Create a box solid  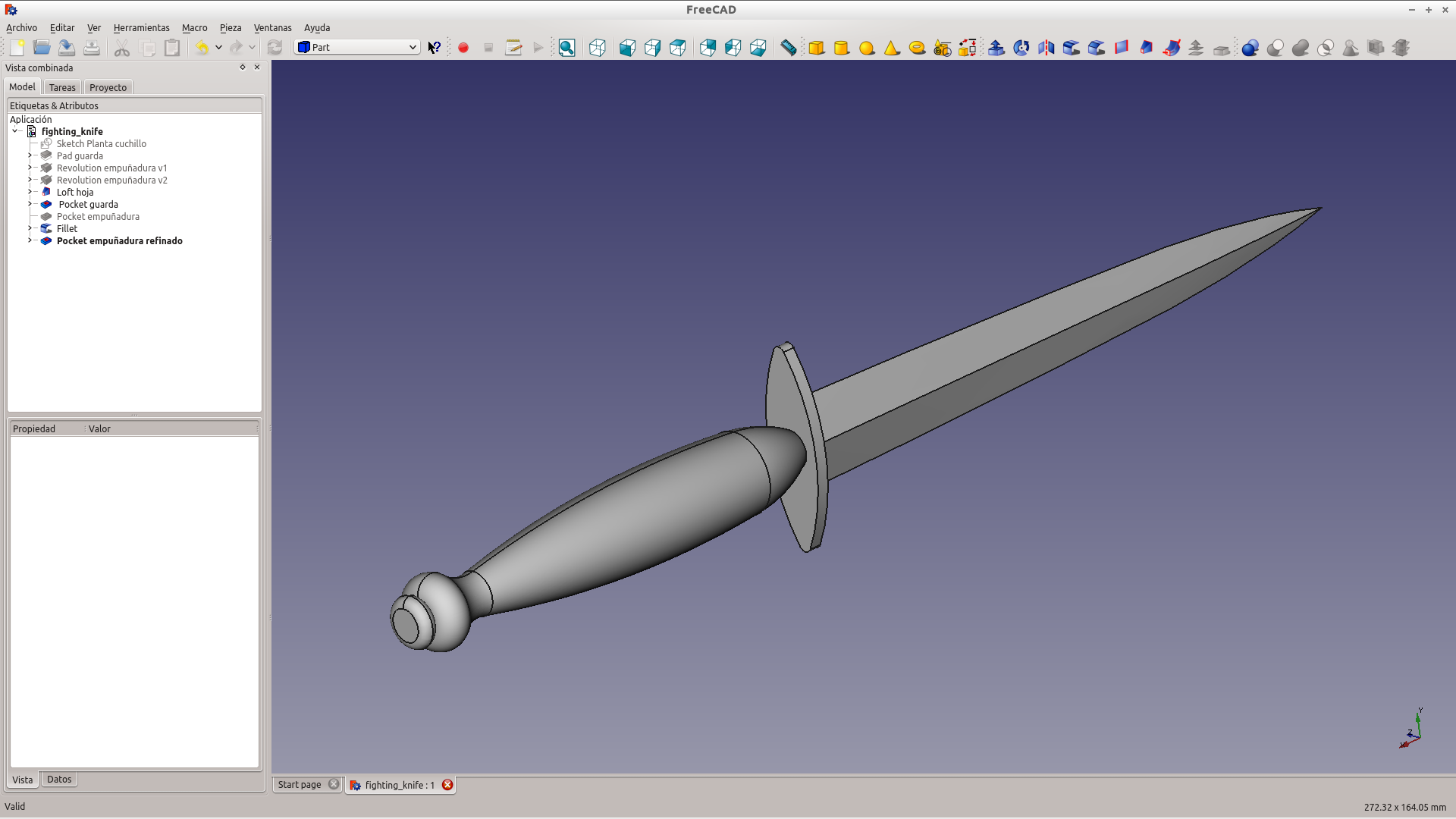[x=817, y=48]
